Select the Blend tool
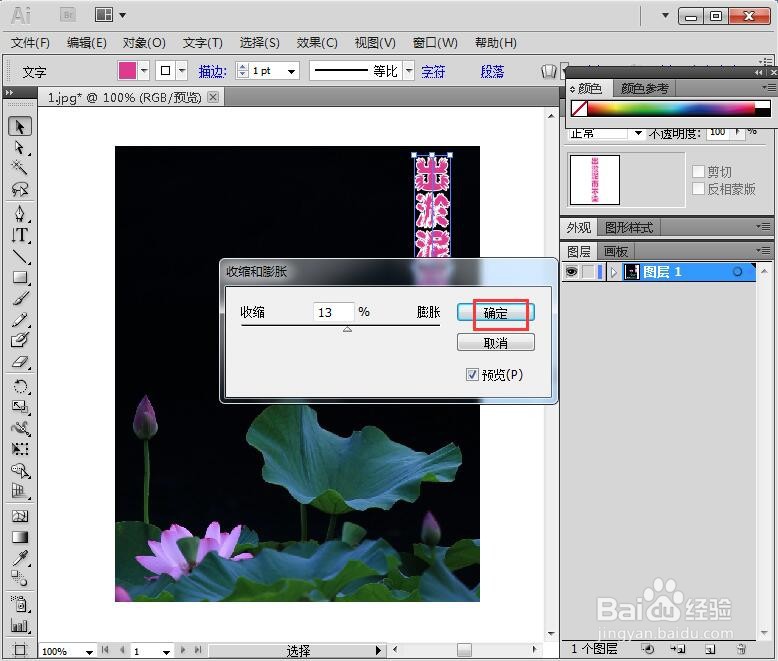 point(20,578)
